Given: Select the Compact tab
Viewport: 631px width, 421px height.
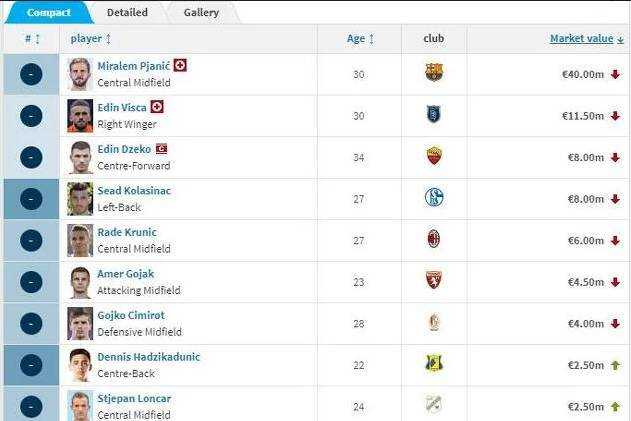Looking at the screenshot, I should click(48, 13).
